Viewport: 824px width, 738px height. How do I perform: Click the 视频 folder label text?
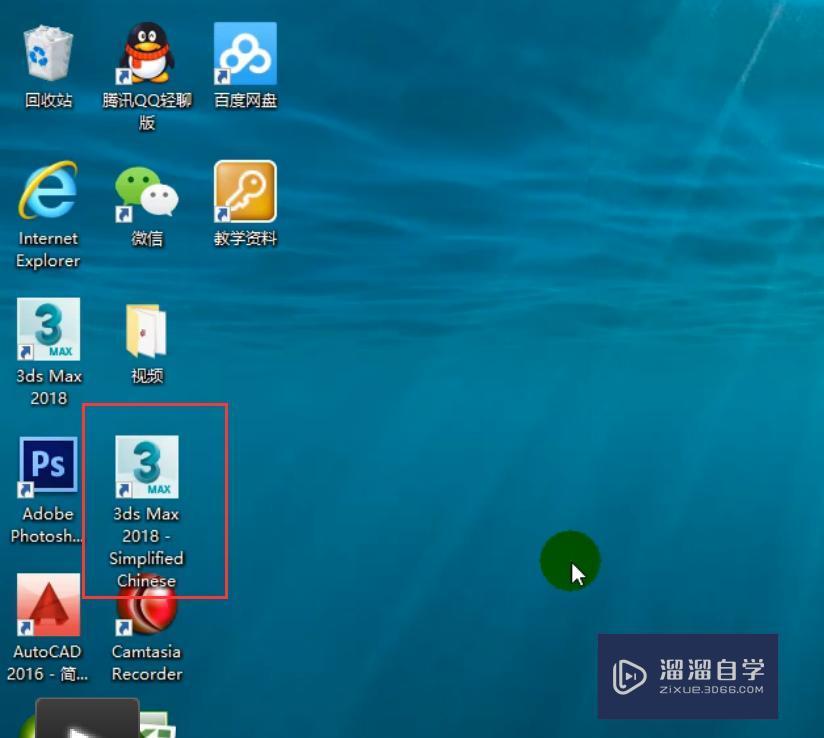[147, 376]
